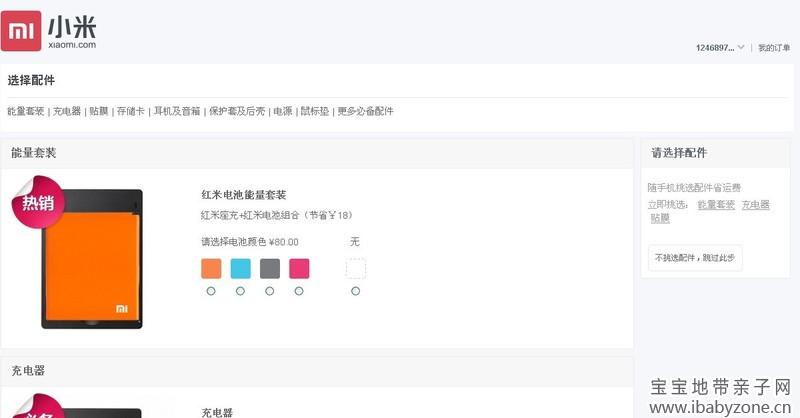The image size is (800, 418).
Task: Click the 充电器 section header
Action: pos(29,371)
